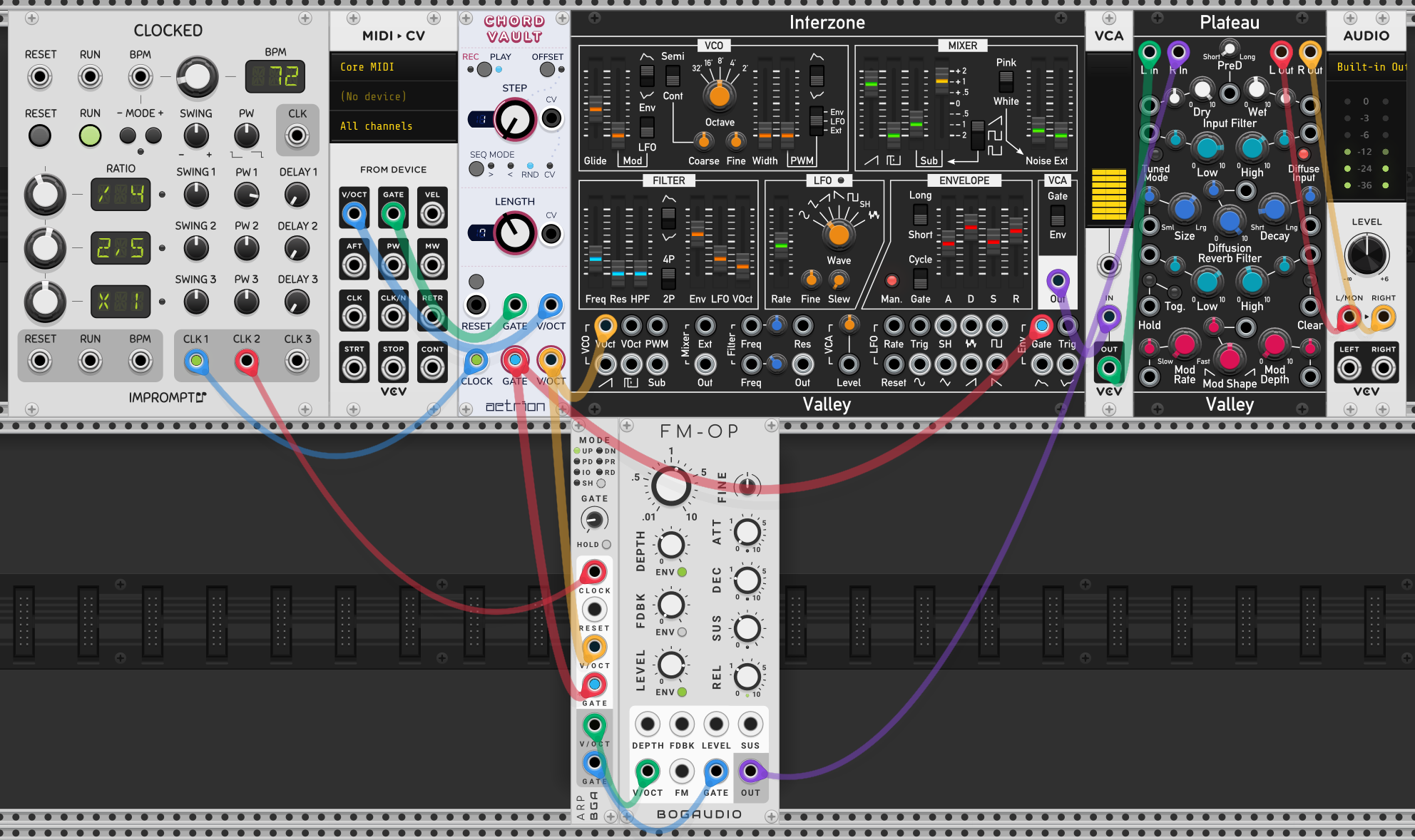Toggle the Interzone Semi/Cont switch
Viewport: 1415px width, 840px height.
tap(673, 76)
